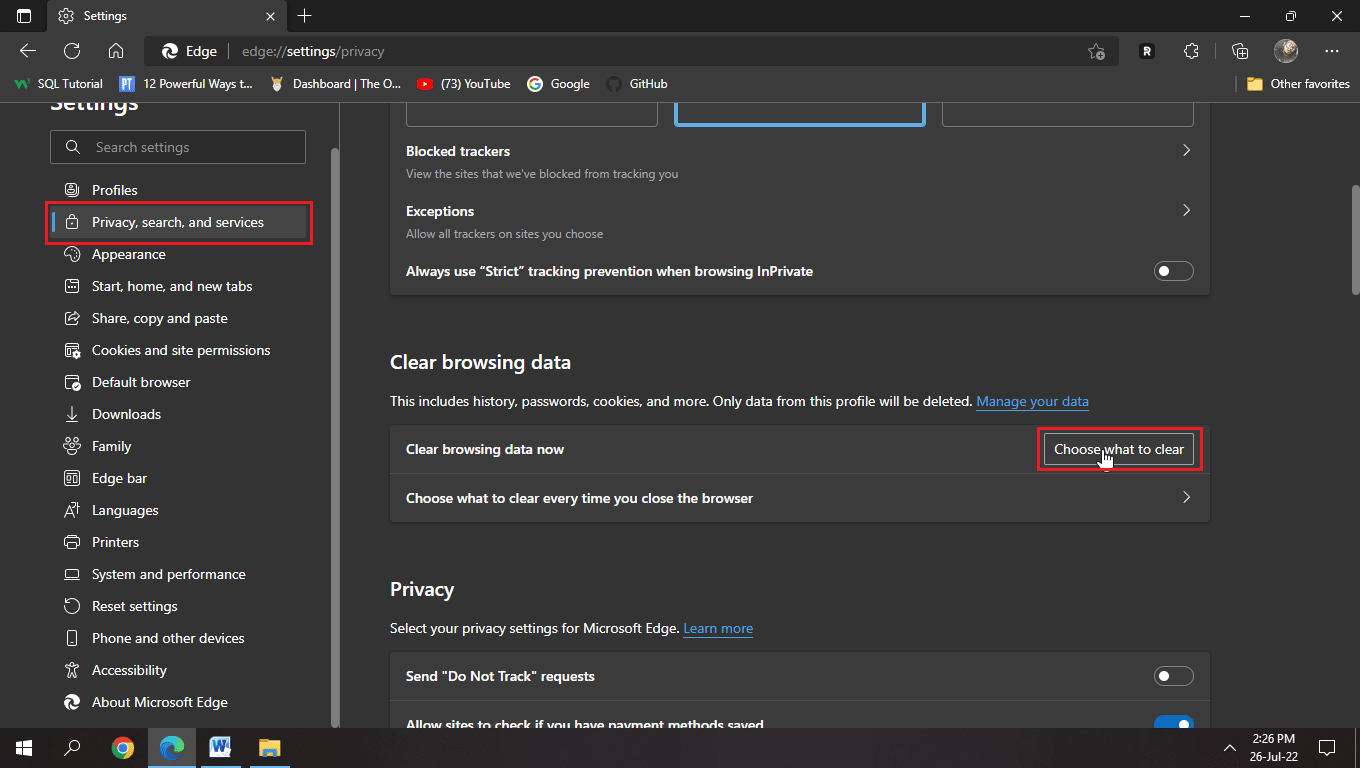The height and width of the screenshot is (768, 1360).
Task: Open a new tab with plus icon
Action: click(x=305, y=16)
